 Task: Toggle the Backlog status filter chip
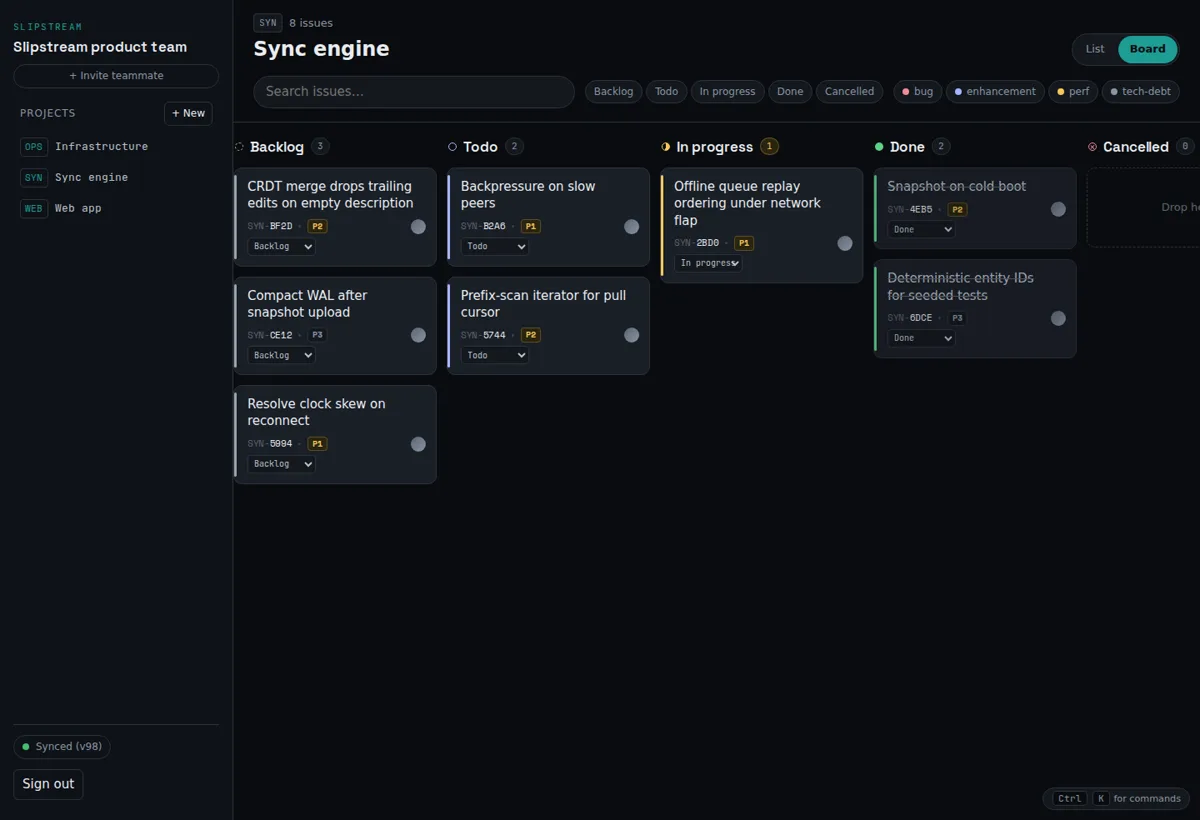pyautogui.click(x=613, y=92)
